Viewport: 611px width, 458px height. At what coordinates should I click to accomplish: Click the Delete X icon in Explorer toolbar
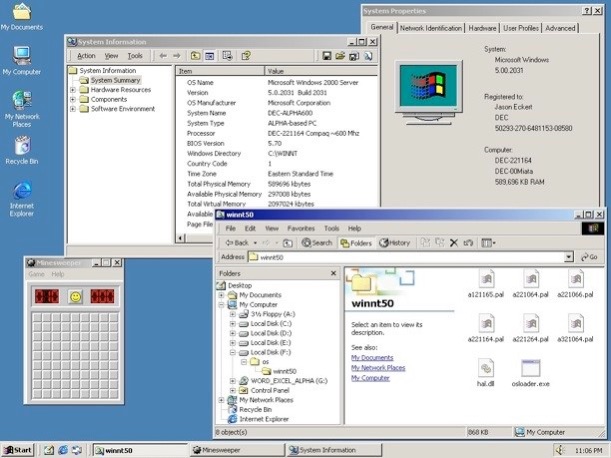(x=454, y=242)
